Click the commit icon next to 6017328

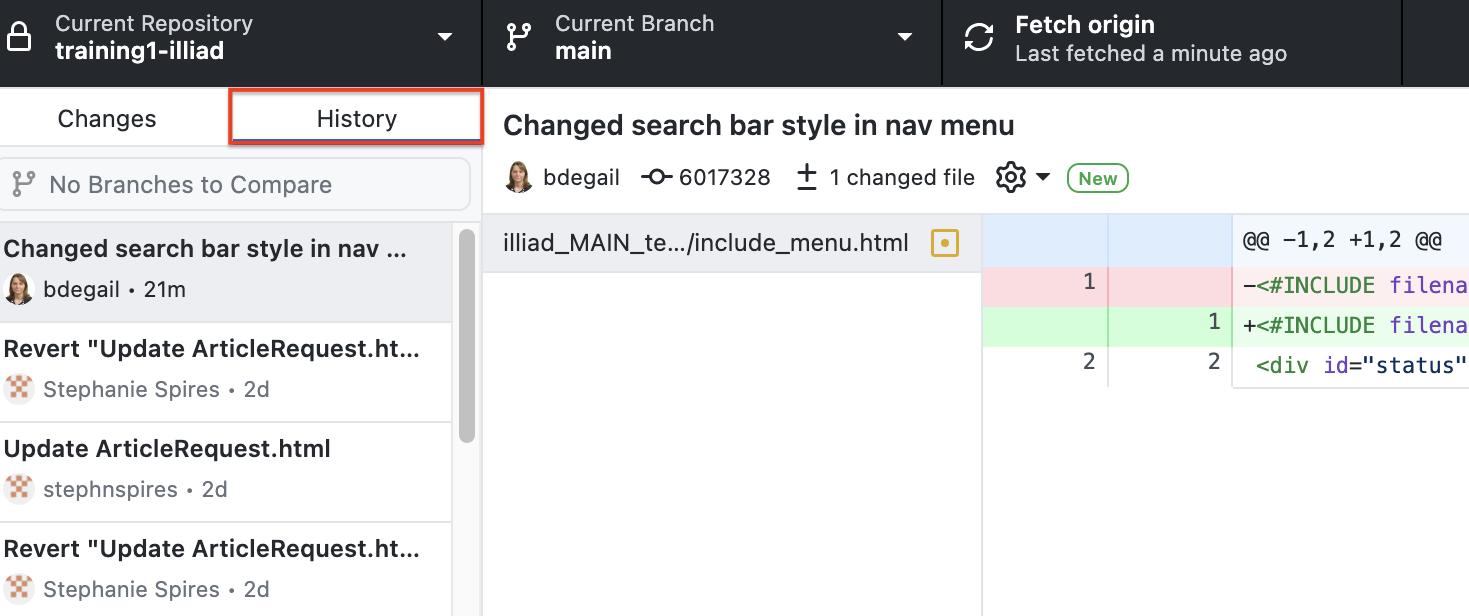[655, 177]
